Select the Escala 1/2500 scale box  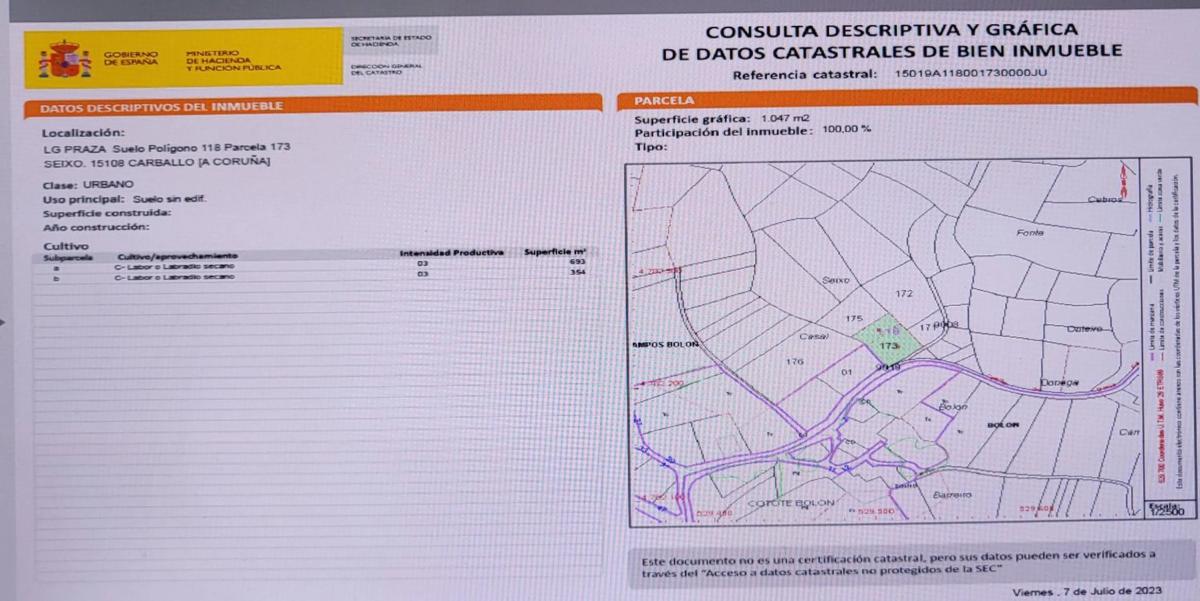click(1166, 510)
